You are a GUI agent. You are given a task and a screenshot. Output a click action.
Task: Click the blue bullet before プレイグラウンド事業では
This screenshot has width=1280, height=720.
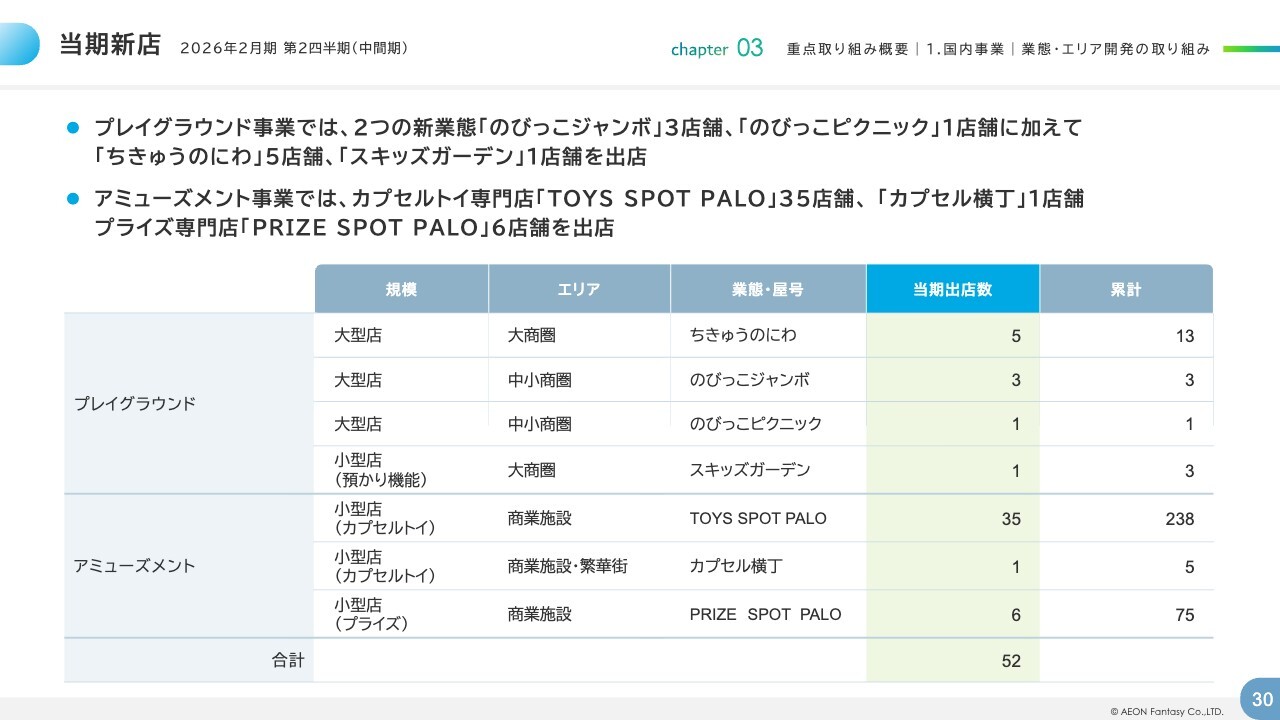point(72,129)
